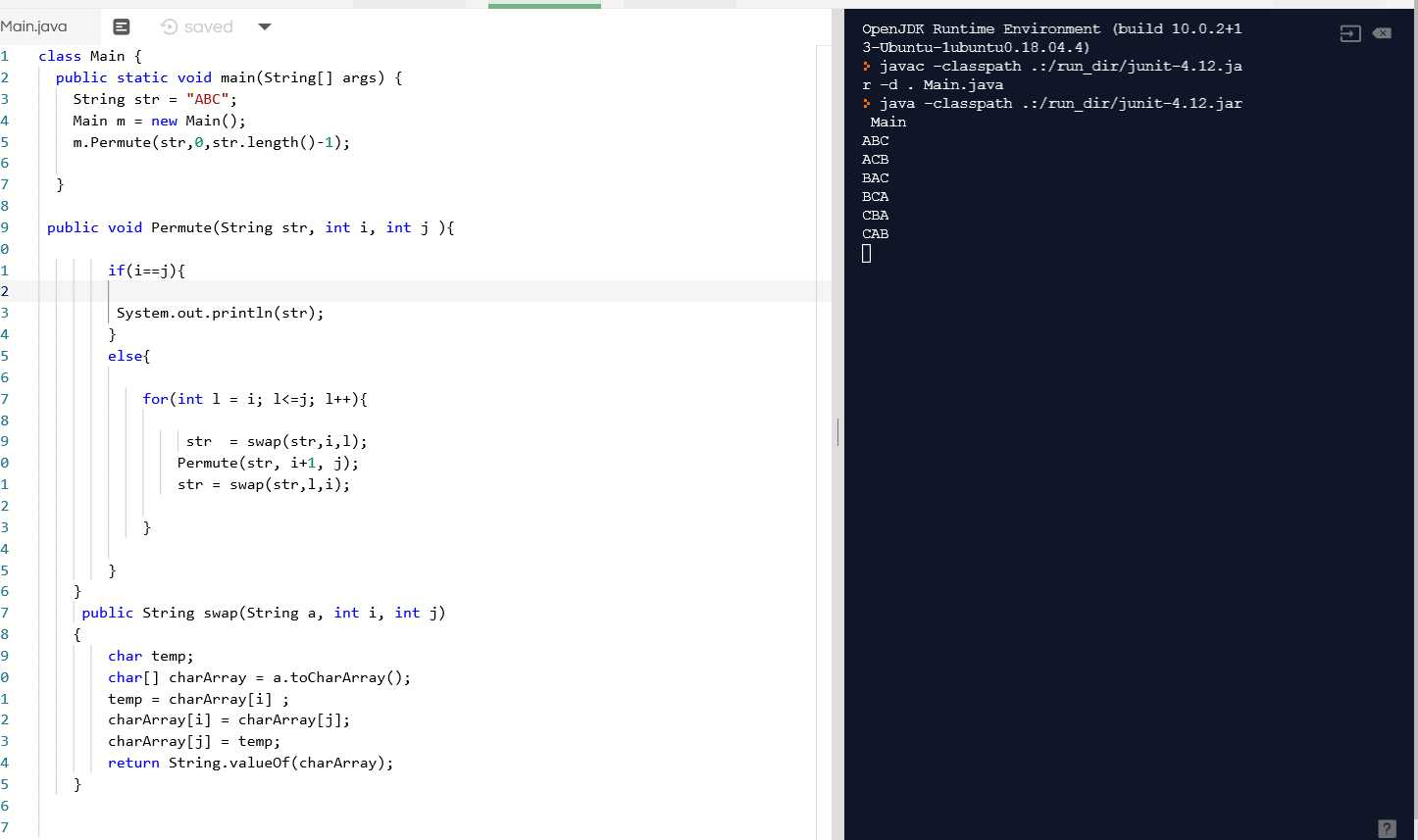Click the code formatter icon beside Main.java
The height and width of the screenshot is (840, 1418).
(x=122, y=26)
